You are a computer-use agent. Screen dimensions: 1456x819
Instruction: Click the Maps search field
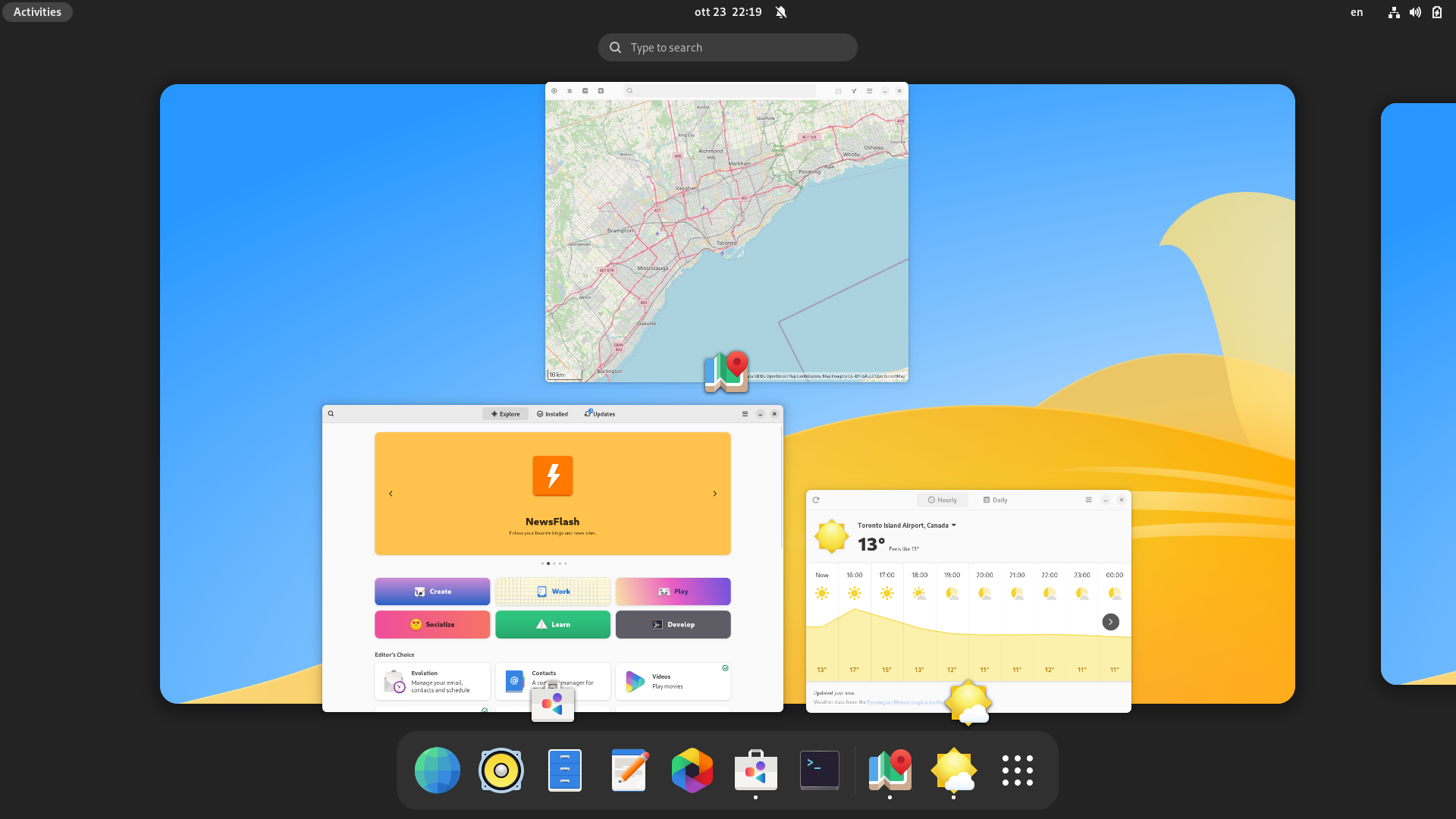[x=720, y=91]
